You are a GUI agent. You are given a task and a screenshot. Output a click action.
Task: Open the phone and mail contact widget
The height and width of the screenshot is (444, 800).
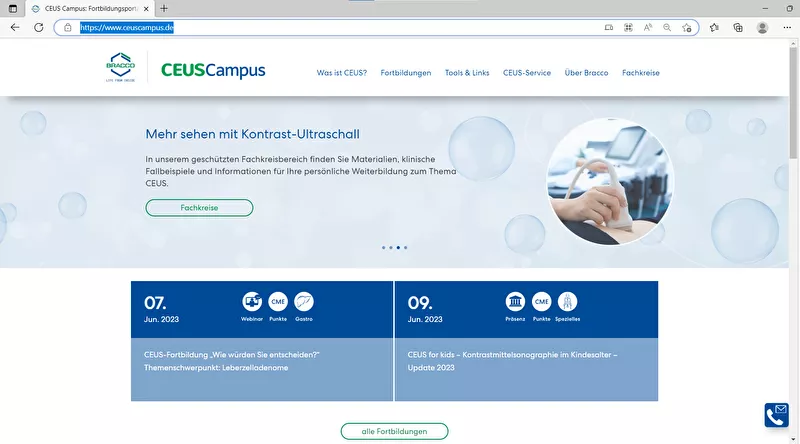(x=777, y=415)
